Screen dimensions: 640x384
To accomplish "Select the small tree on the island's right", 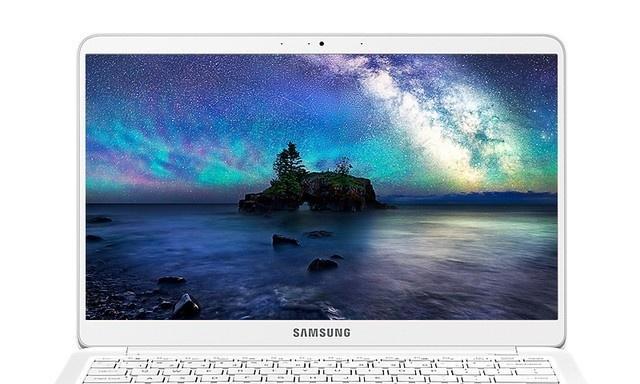I will [343, 166].
